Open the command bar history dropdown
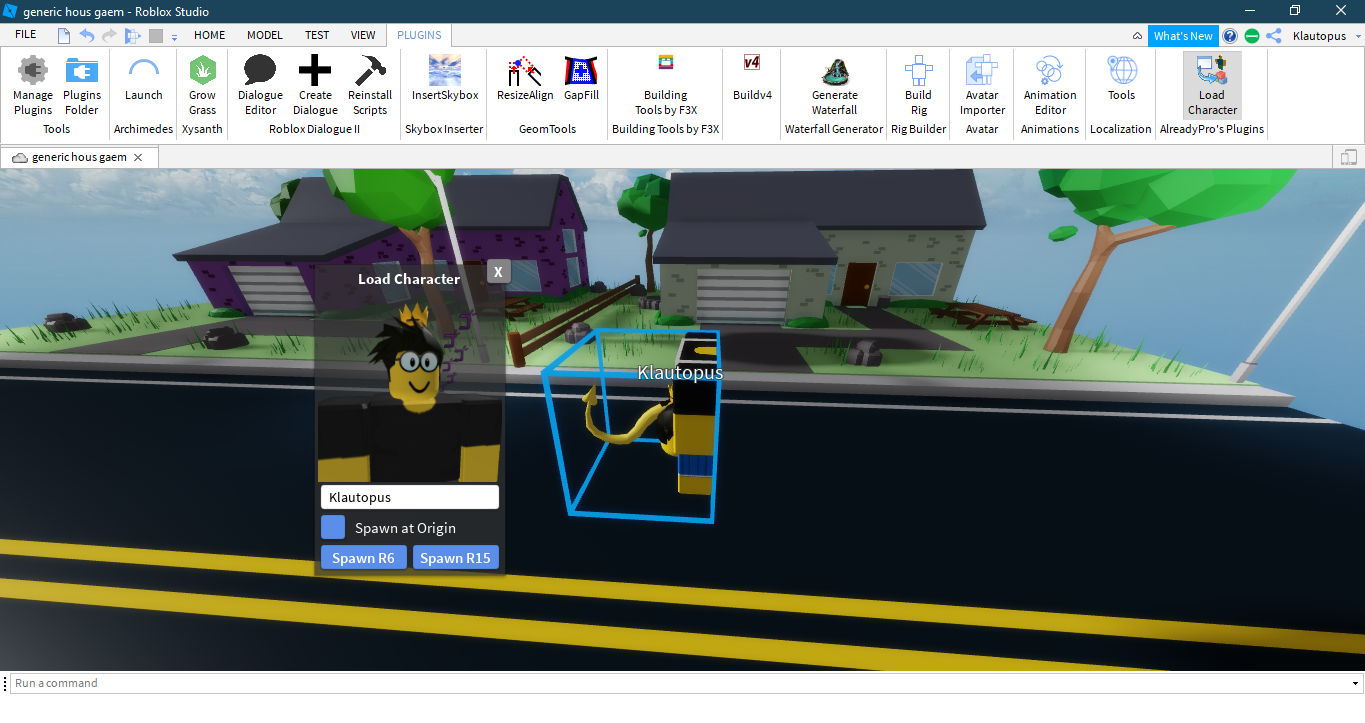Screen dimensions: 1365x723 [x=1355, y=684]
